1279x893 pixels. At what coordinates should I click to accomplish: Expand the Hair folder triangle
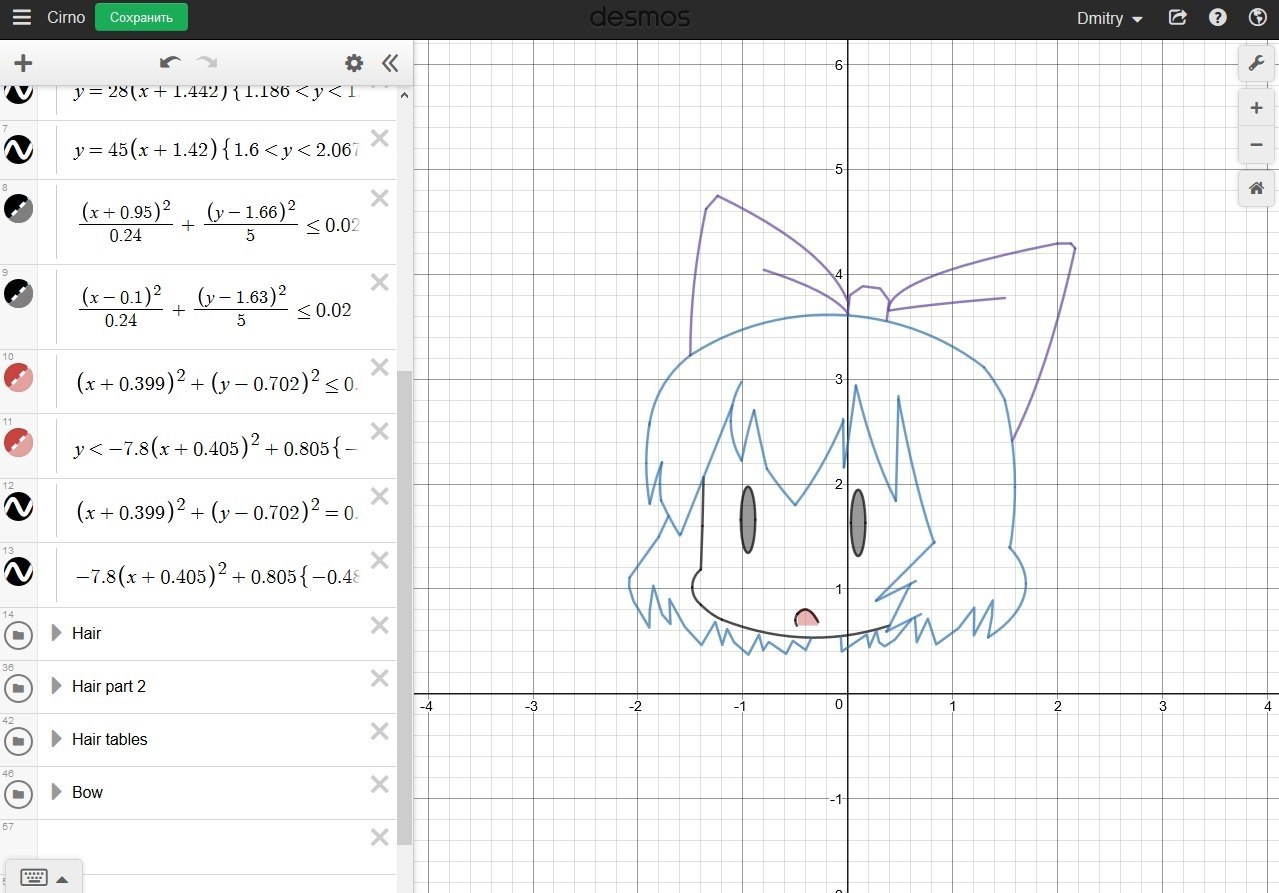[56, 633]
